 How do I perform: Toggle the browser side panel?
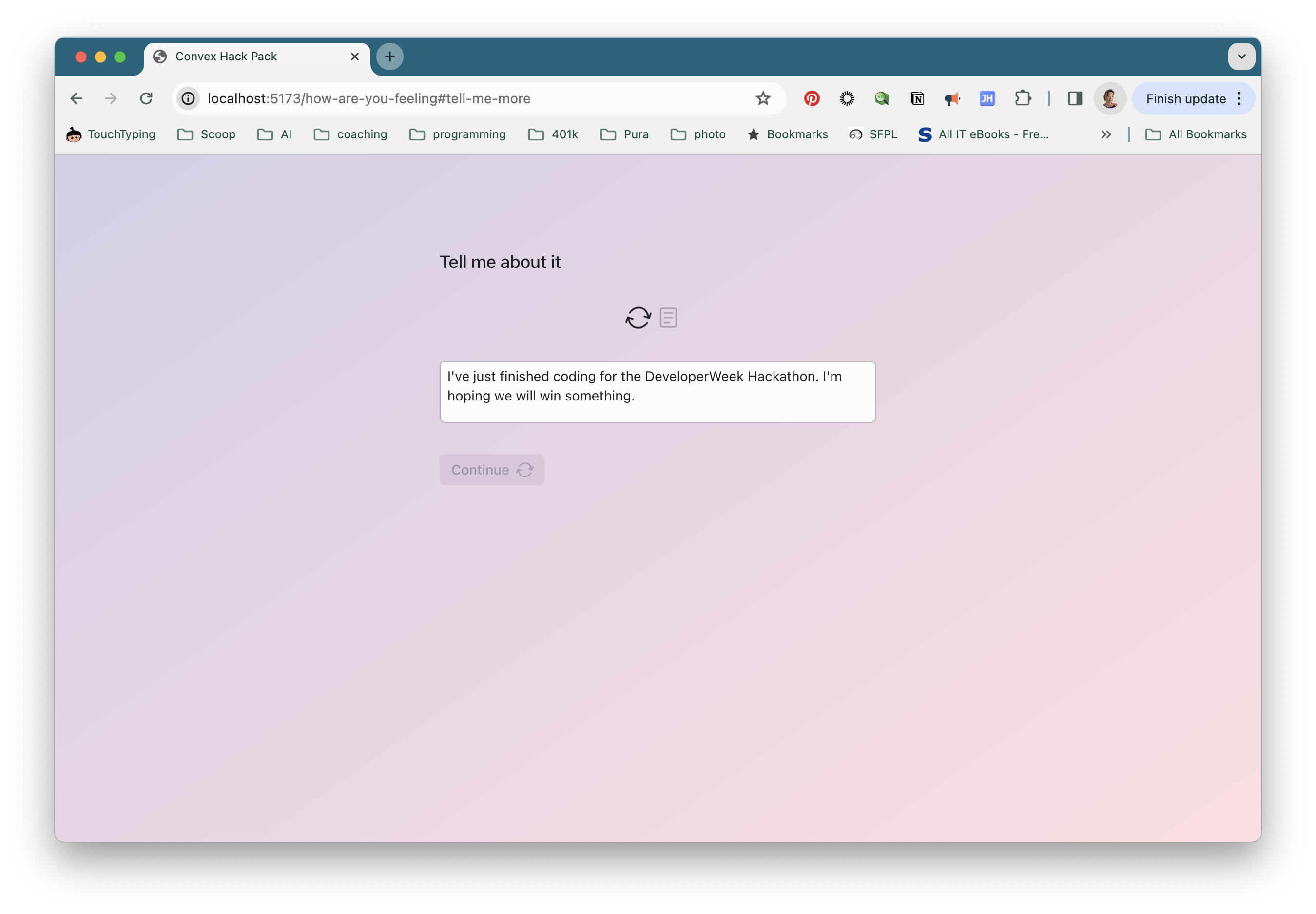[x=1075, y=98]
